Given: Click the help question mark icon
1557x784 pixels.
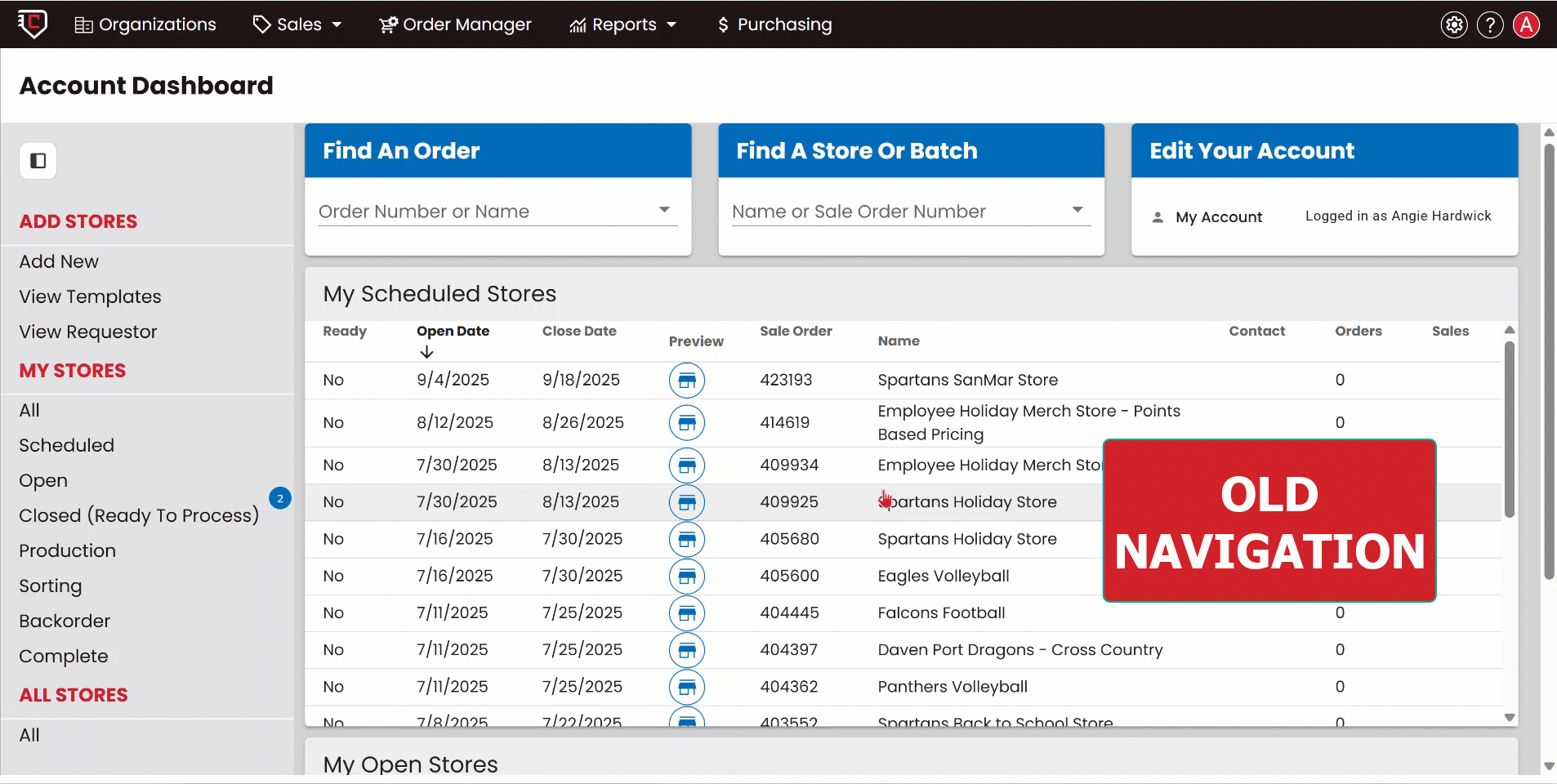Looking at the screenshot, I should [x=1490, y=24].
